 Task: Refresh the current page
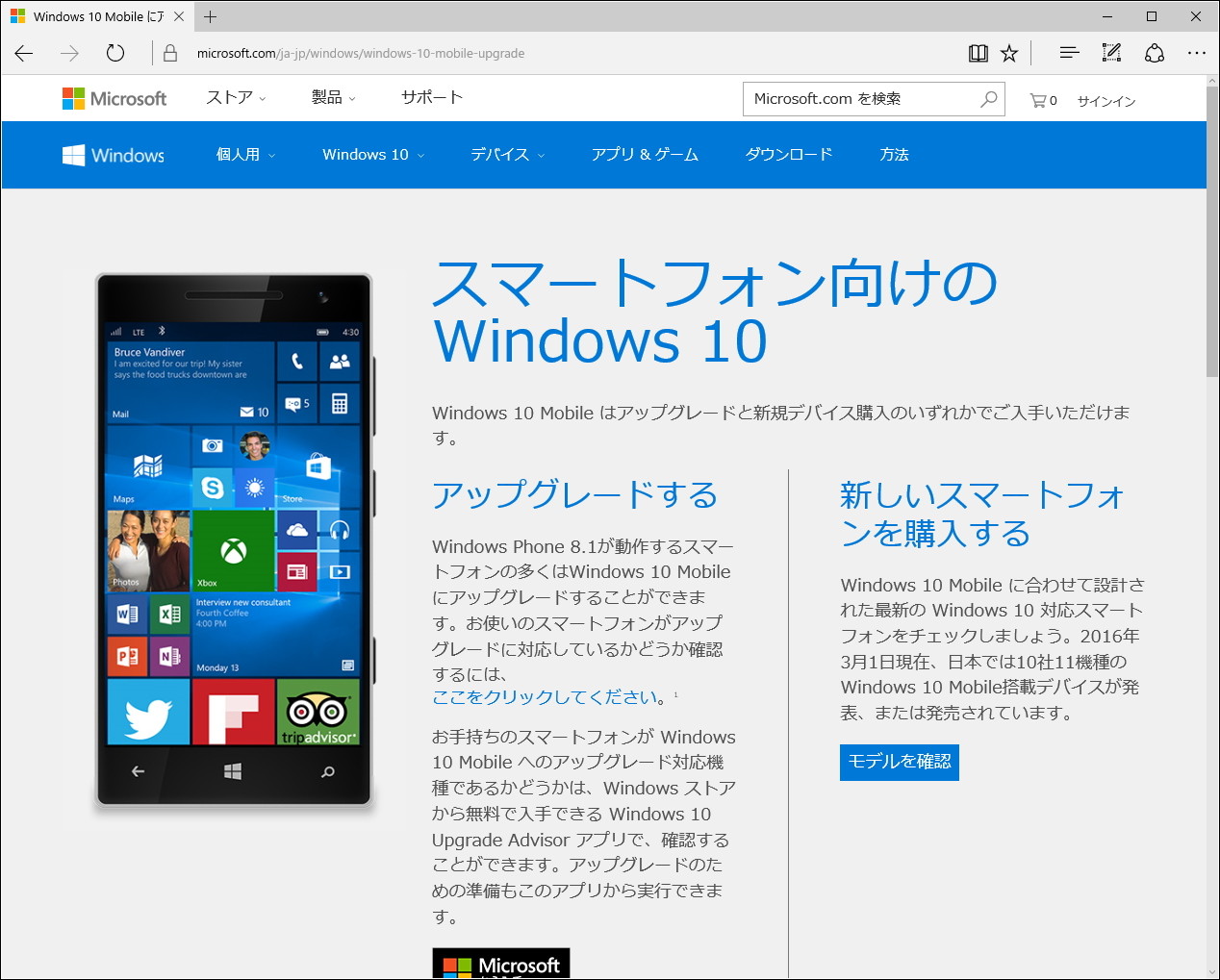coord(114,53)
